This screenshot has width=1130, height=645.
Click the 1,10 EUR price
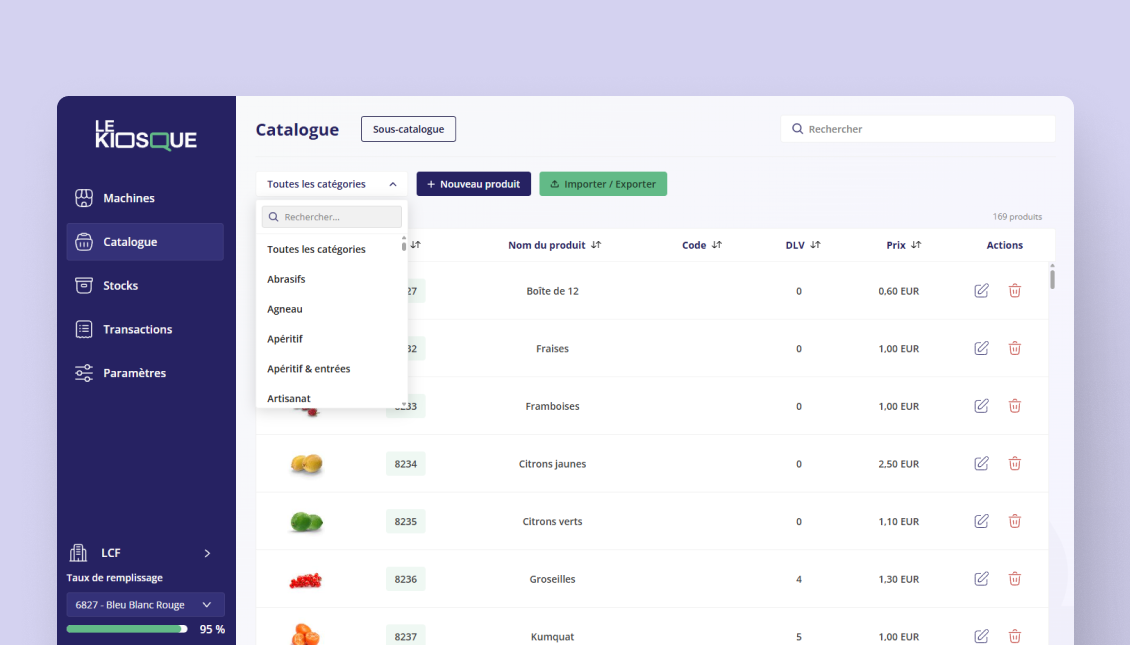(x=899, y=521)
